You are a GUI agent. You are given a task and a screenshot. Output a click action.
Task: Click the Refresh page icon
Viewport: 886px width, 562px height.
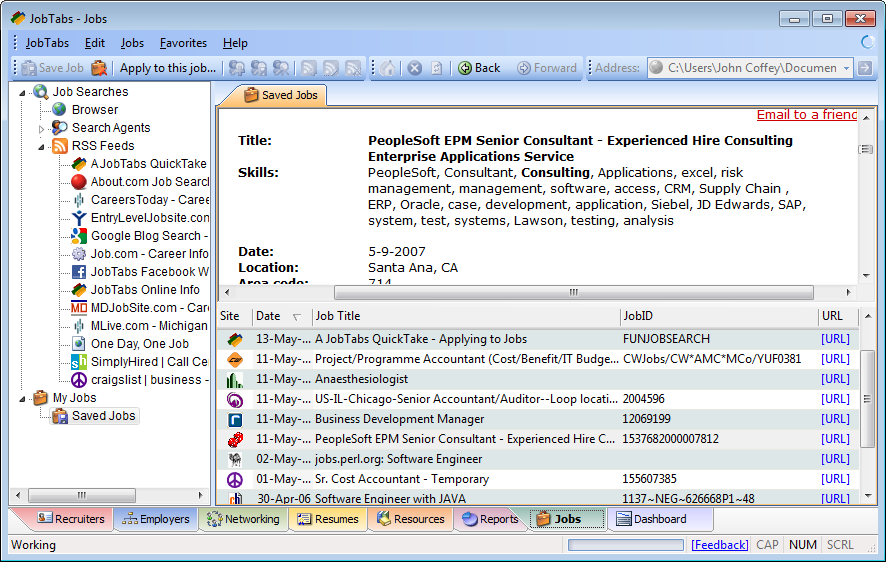[x=436, y=68]
